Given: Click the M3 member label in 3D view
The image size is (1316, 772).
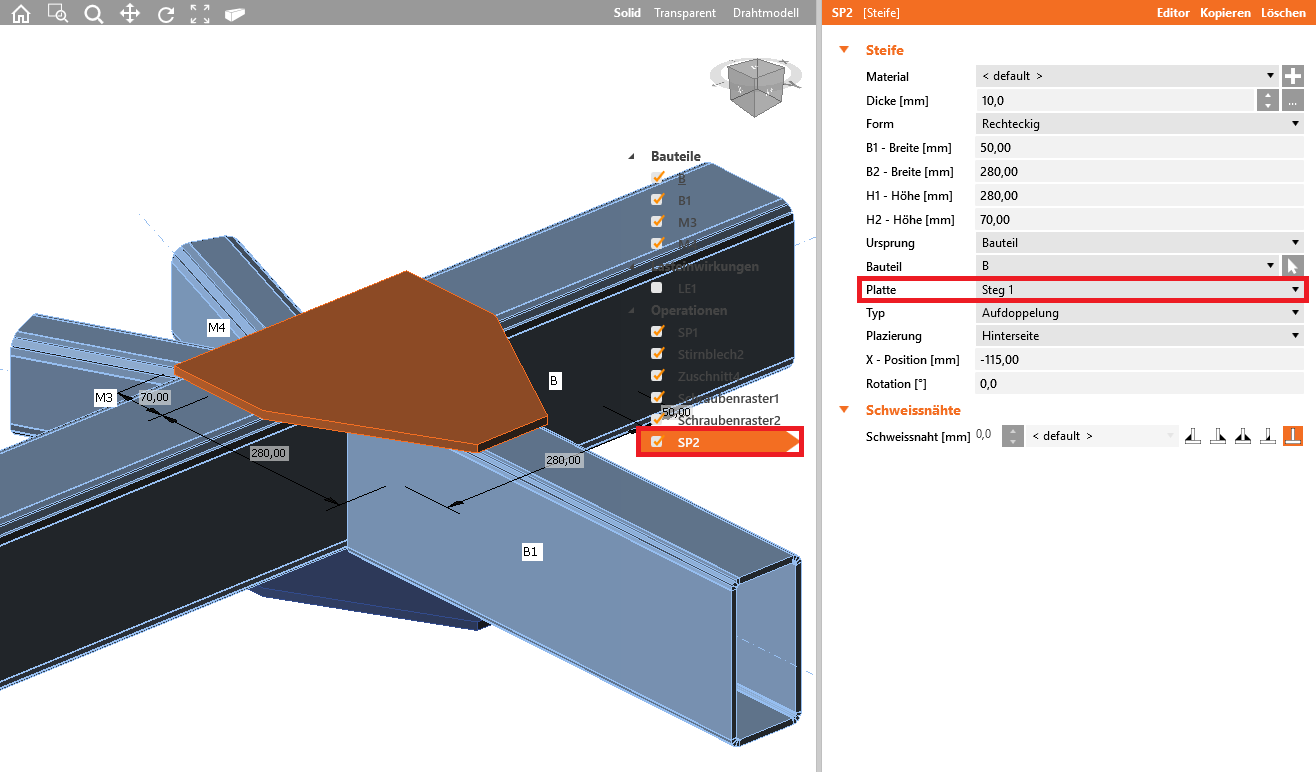Looking at the screenshot, I should (104, 398).
